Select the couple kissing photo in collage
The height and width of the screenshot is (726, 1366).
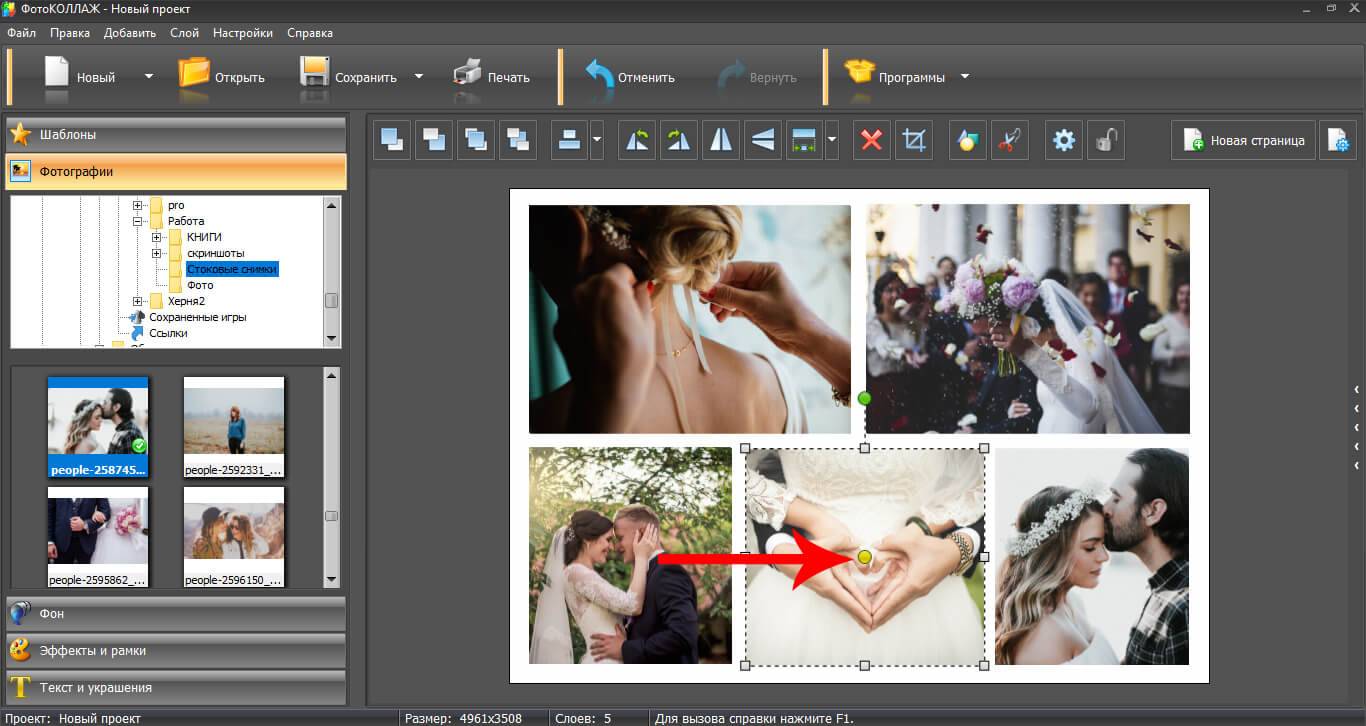(1092, 556)
